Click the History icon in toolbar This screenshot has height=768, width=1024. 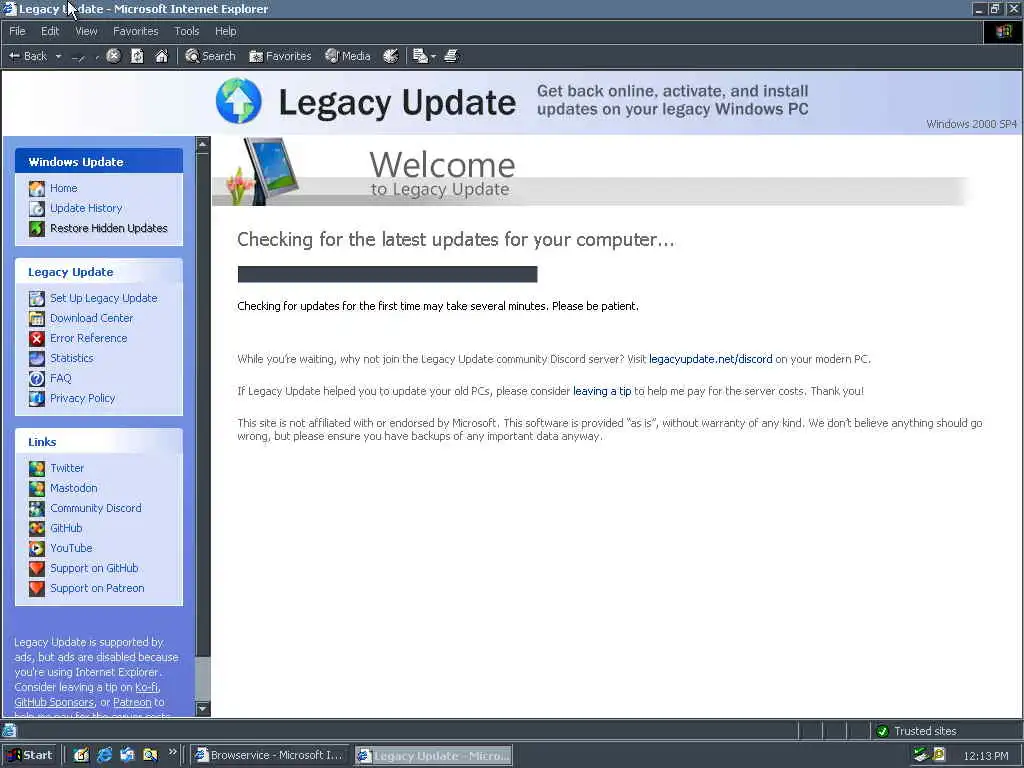(391, 56)
